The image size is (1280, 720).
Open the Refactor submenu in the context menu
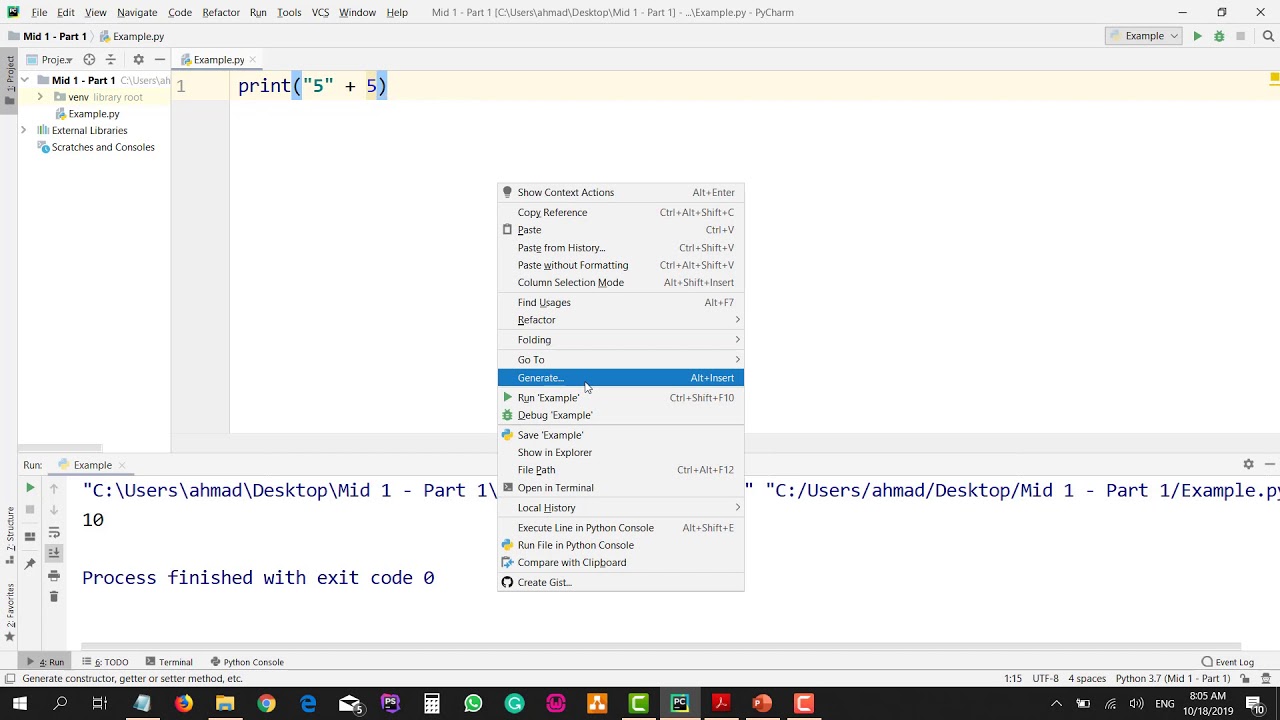621,320
